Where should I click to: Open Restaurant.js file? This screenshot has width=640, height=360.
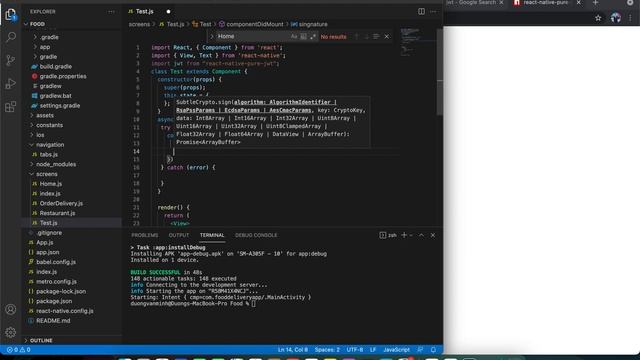(57, 213)
